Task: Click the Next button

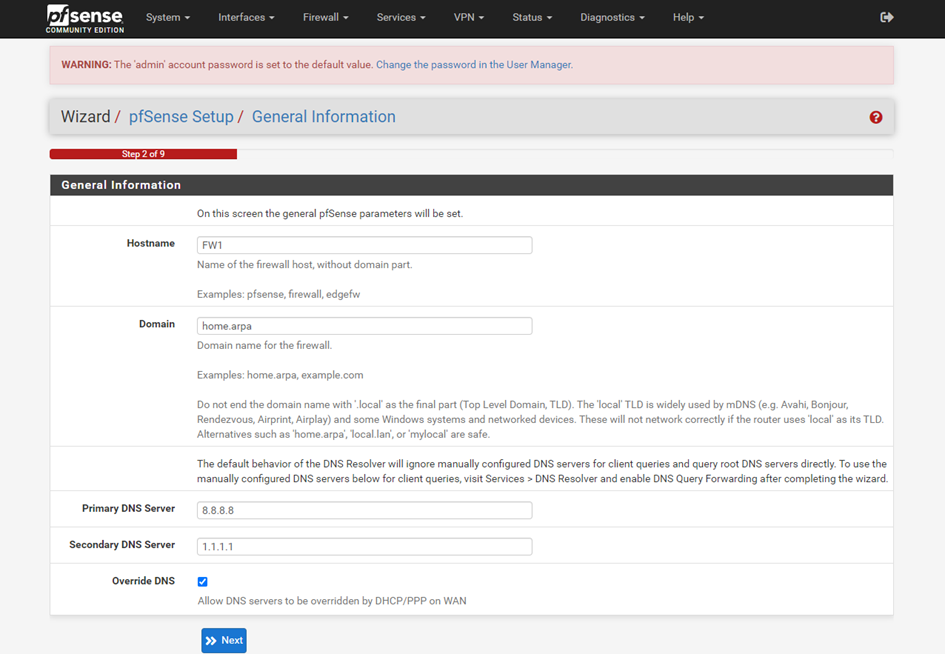Action: coord(224,641)
